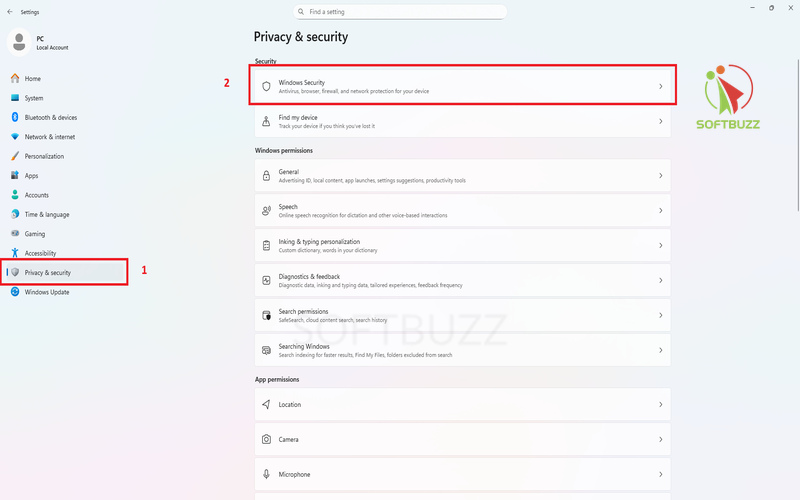Expand the Searching Windows chevron
Image resolution: width=800 pixels, height=500 pixels.
[x=661, y=350]
